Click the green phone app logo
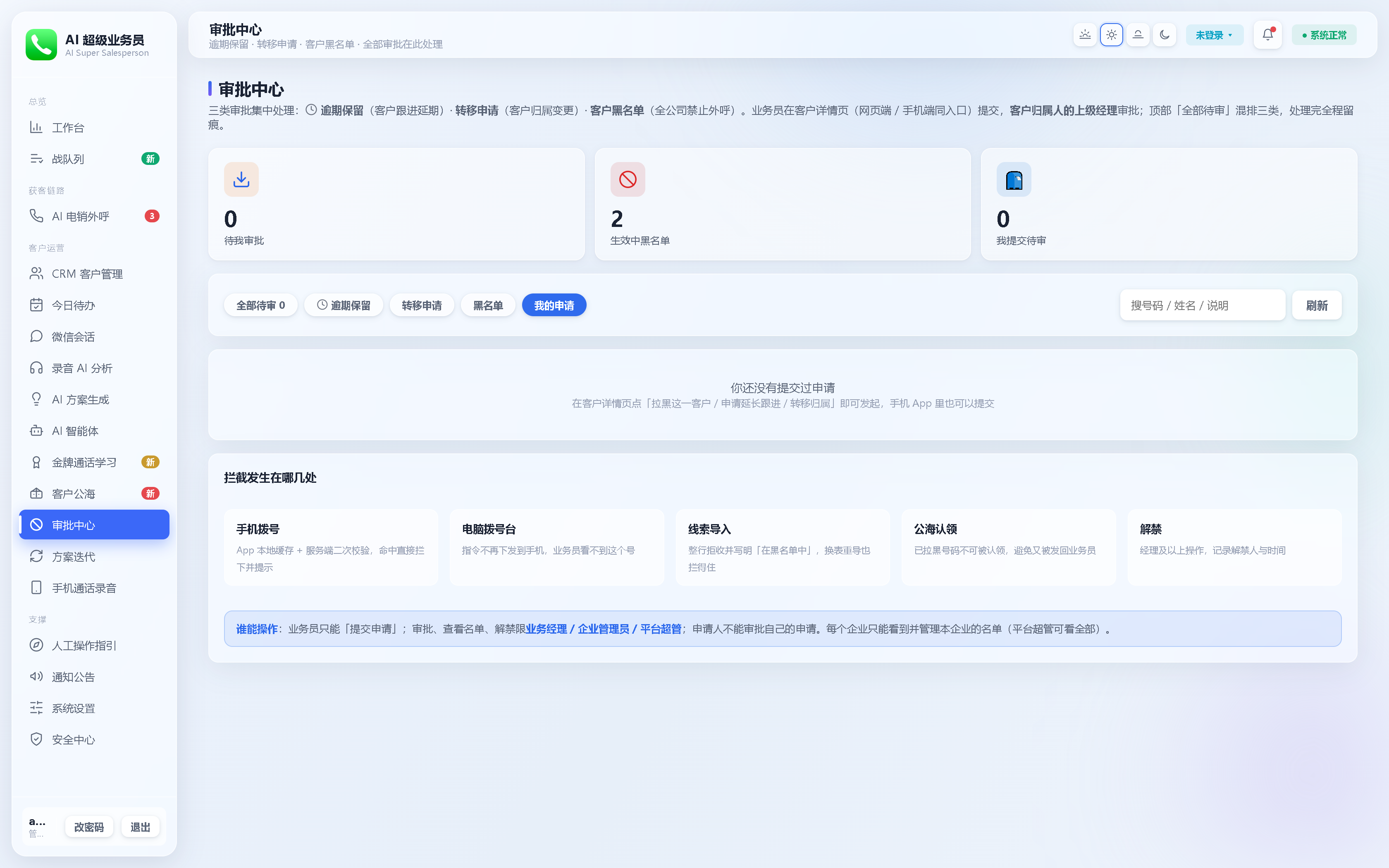 (x=41, y=45)
